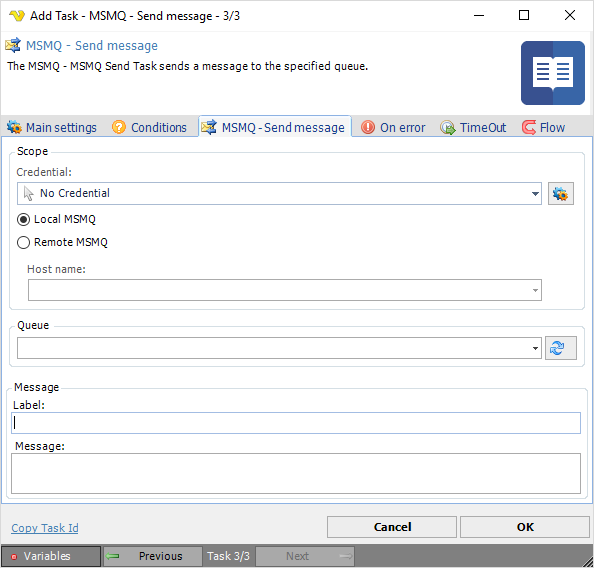This screenshot has height=568, width=594.
Task: Minimize the Add Task window
Action: point(479,15)
